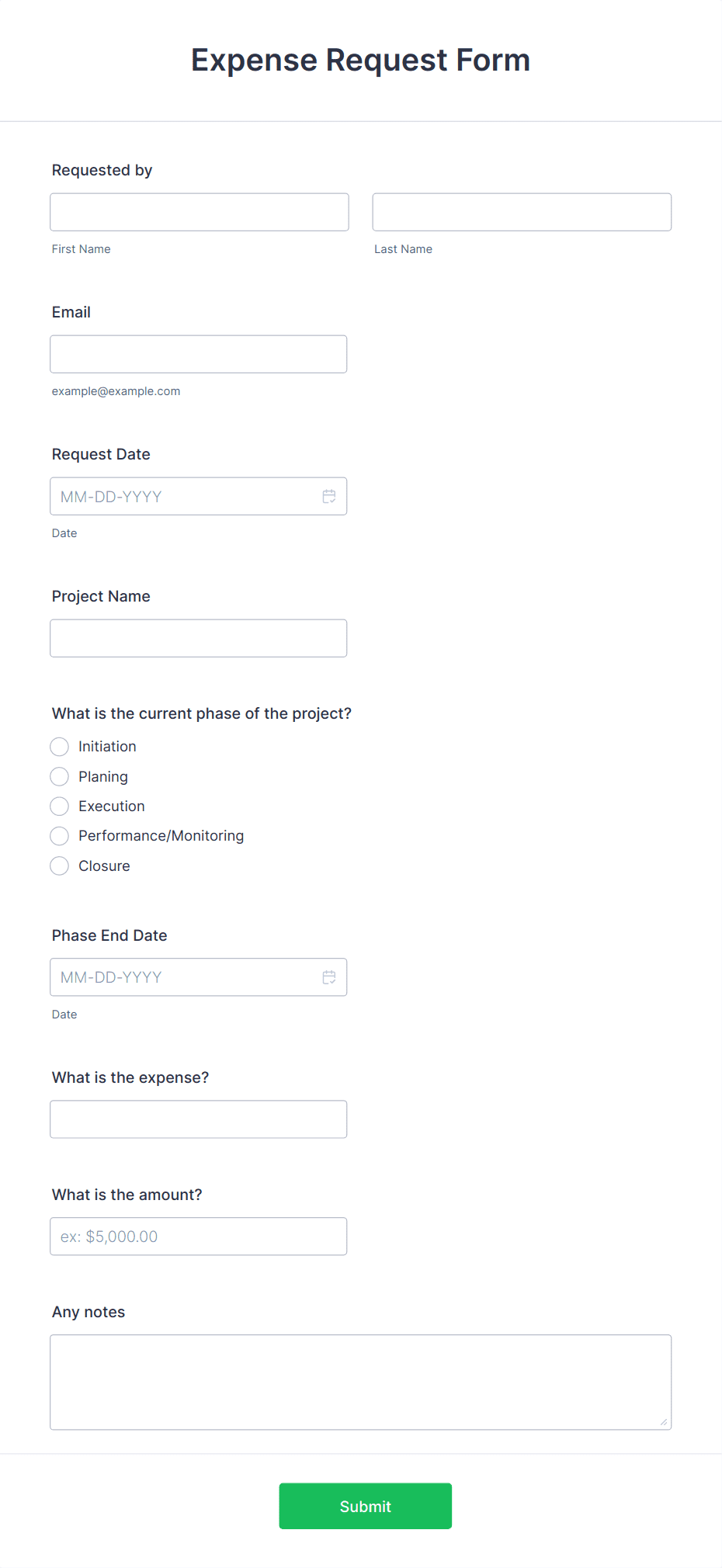
Task: Click into the Last Name field
Action: tap(522, 212)
